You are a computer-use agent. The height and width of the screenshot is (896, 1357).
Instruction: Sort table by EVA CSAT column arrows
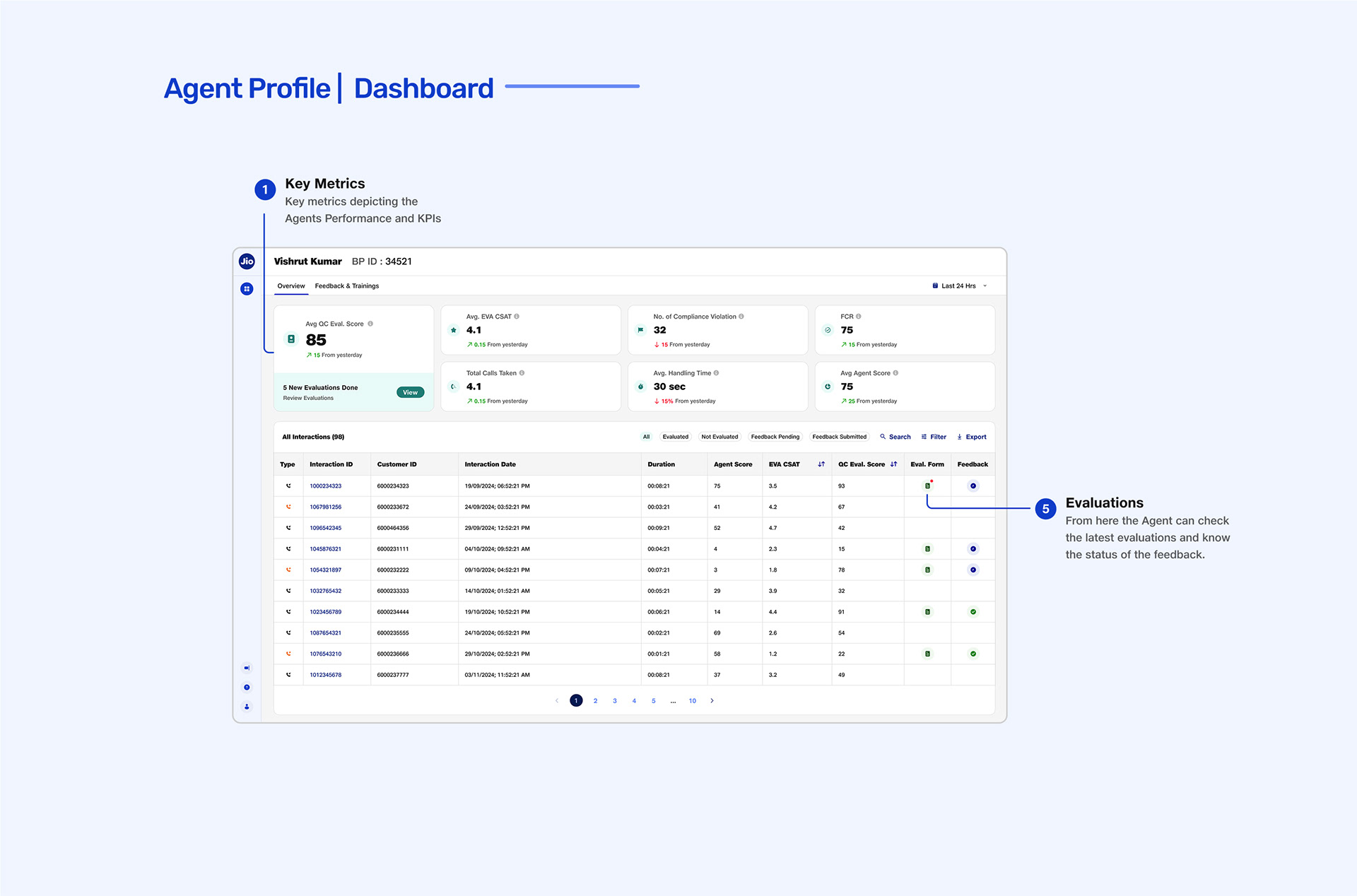coord(821,464)
